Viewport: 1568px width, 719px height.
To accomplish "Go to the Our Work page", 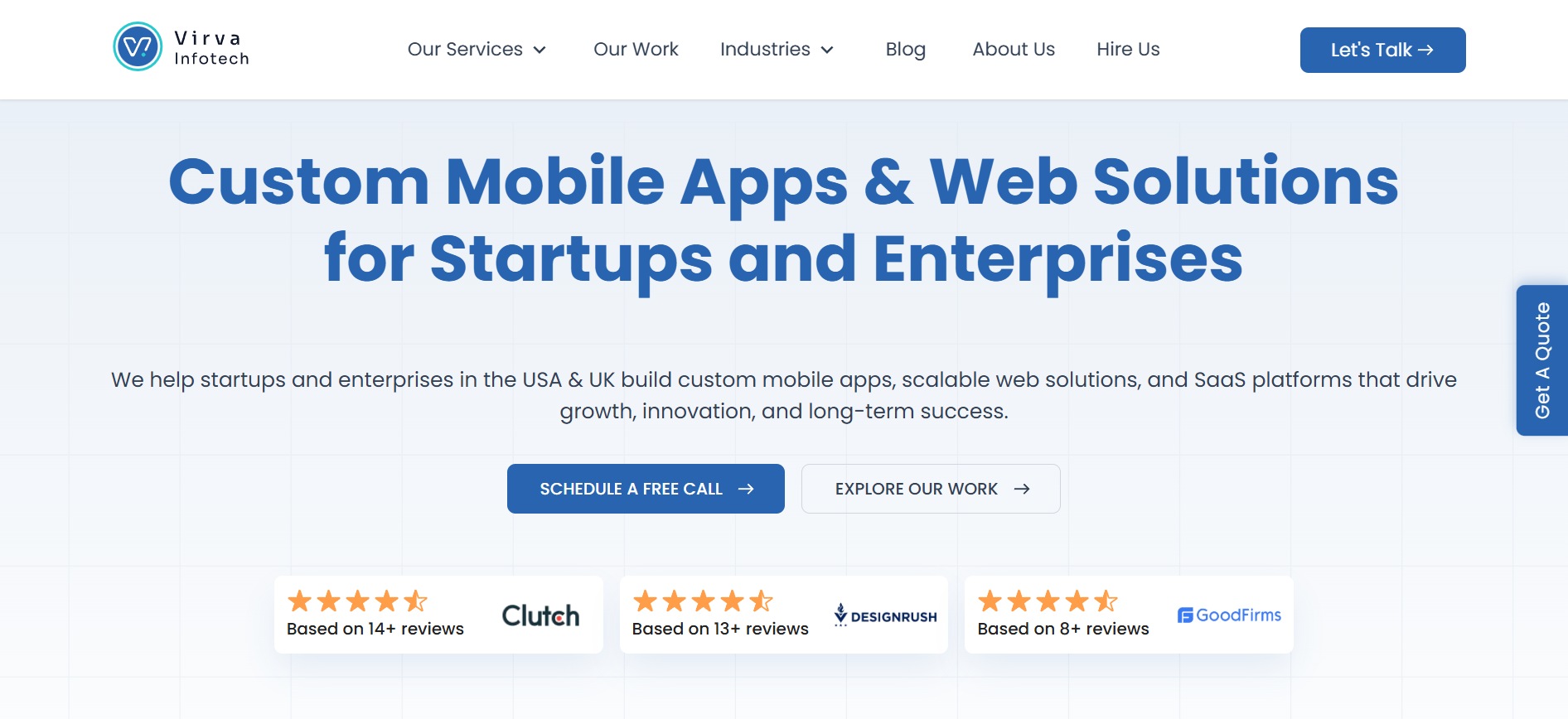I will pos(636,50).
